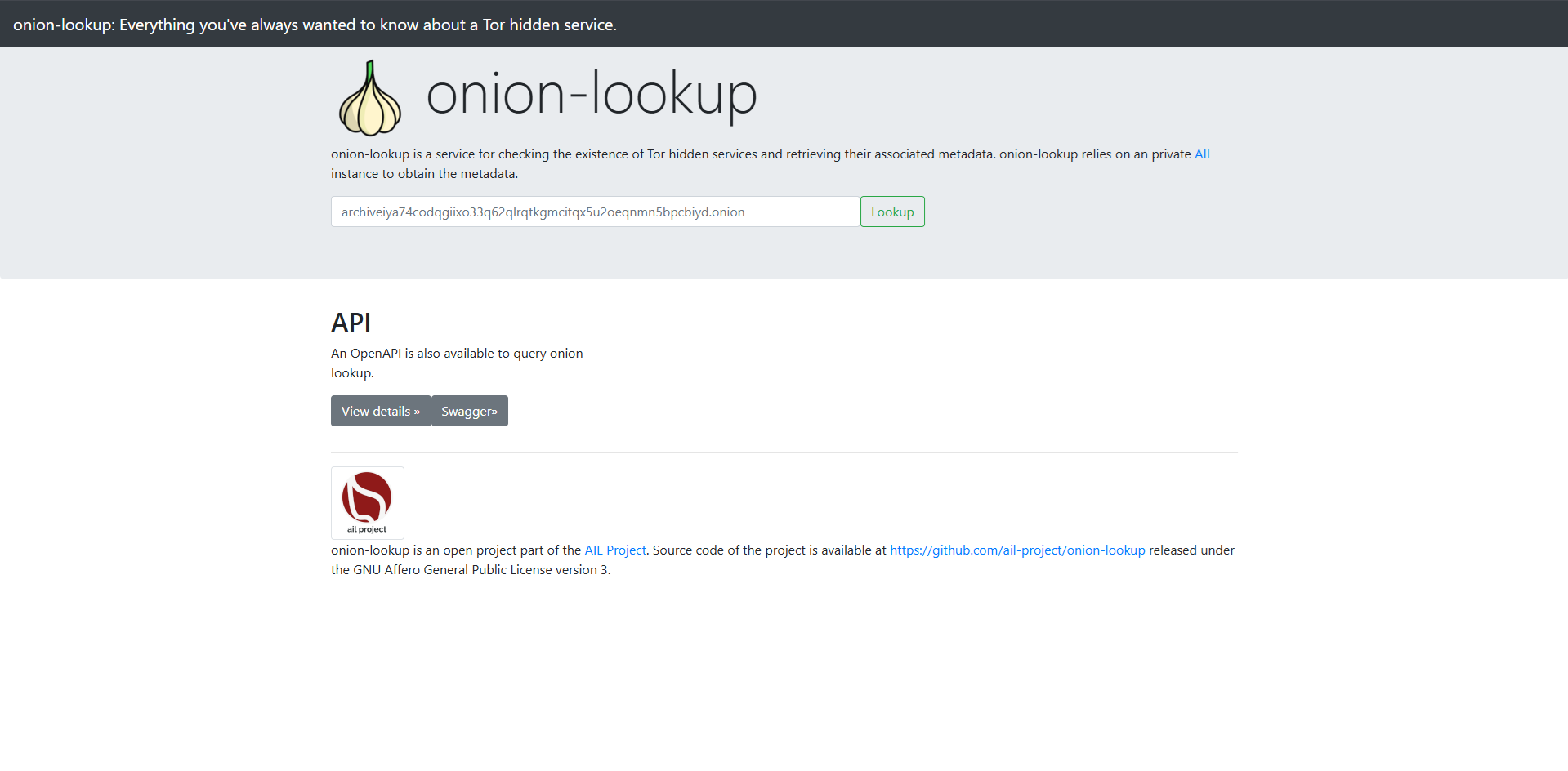The height and width of the screenshot is (771, 1568).
Task: Click the text 'An OpenAPI is also available'
Action: [420, 354]
